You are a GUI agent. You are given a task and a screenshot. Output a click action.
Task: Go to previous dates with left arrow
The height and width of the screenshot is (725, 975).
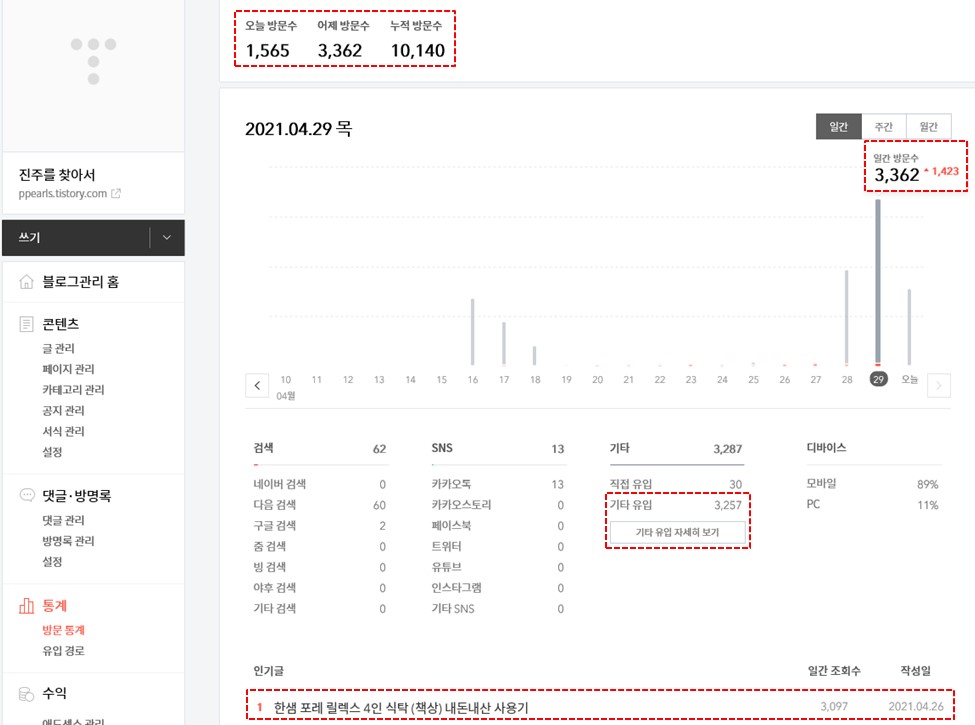(x=257, y=386)
